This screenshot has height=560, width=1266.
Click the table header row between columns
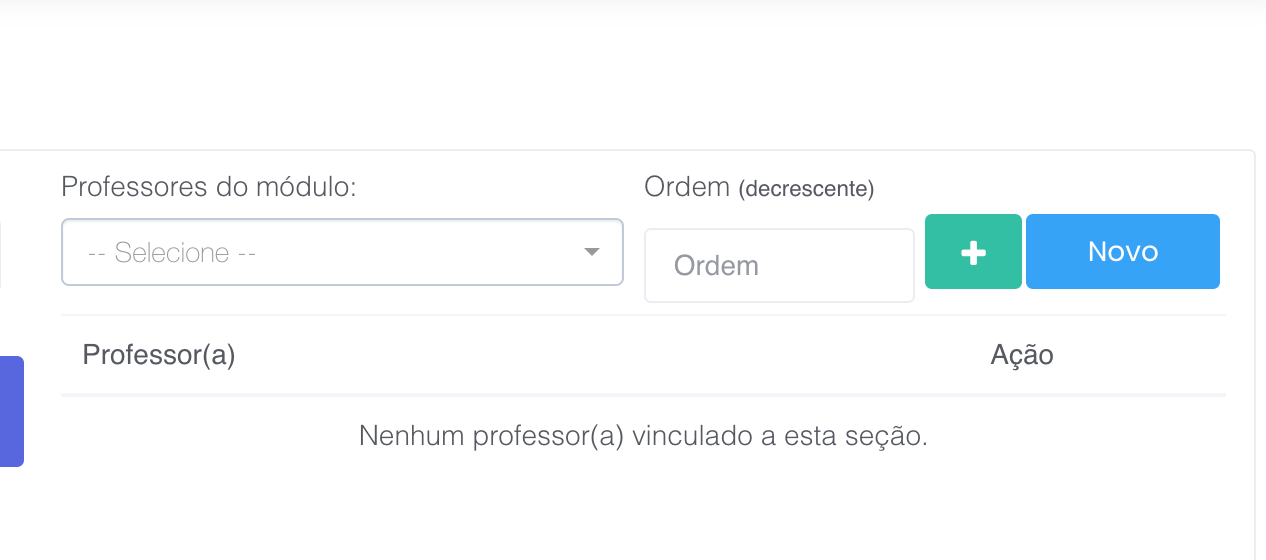point(600,355)
